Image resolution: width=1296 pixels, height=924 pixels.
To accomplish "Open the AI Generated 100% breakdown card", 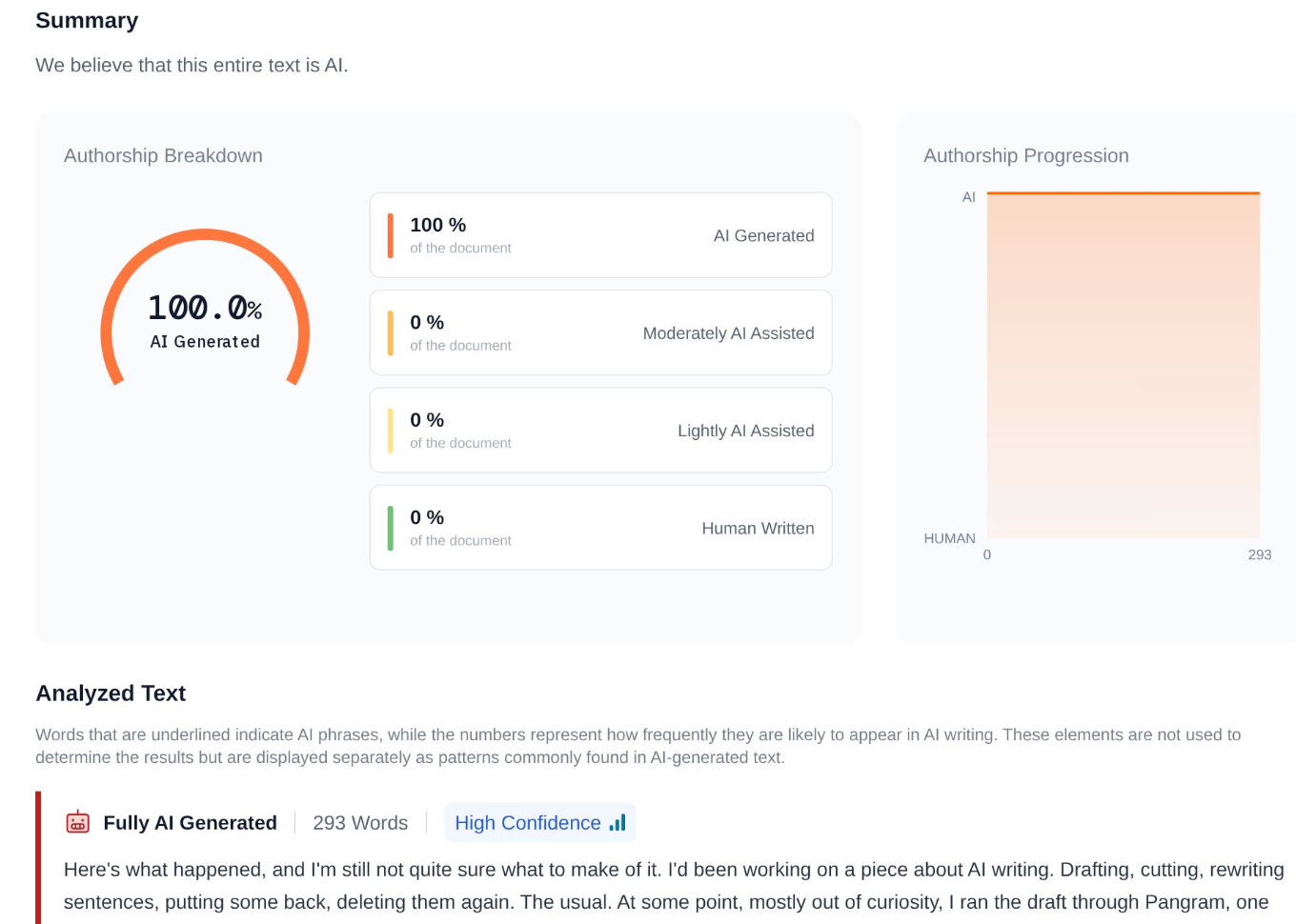I will pos(600,235).
